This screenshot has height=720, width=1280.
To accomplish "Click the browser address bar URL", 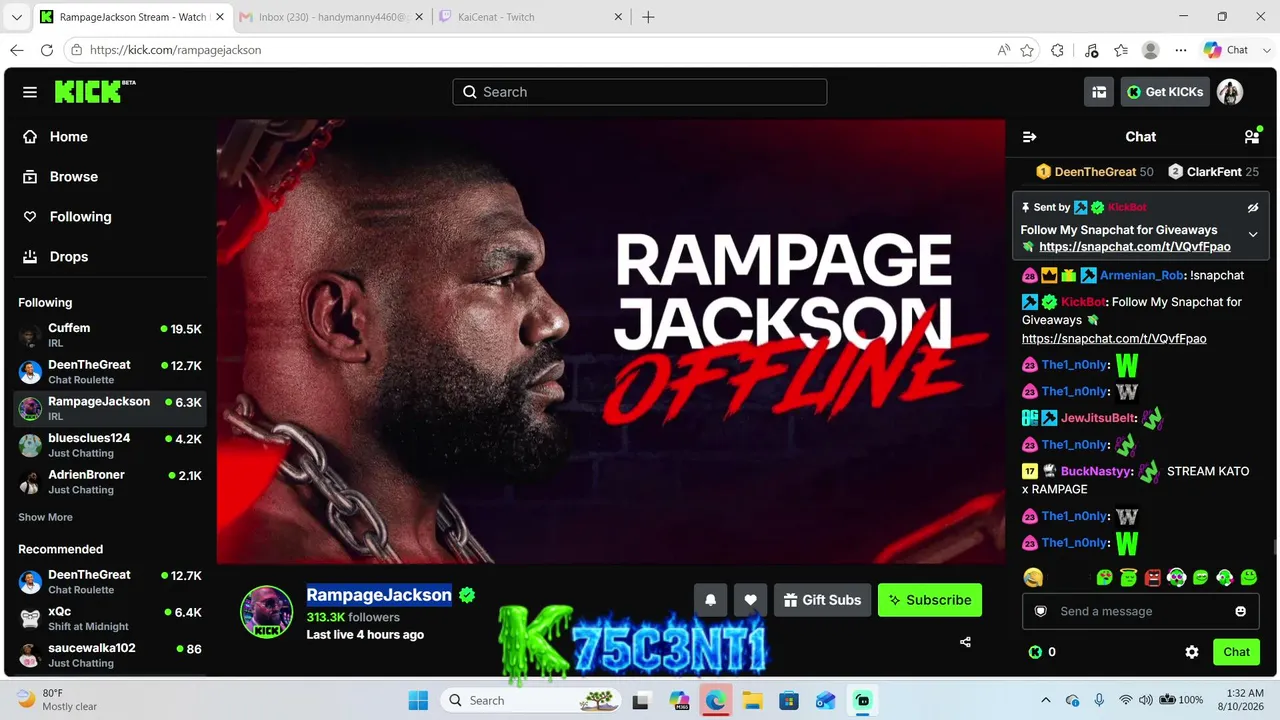I will pos(175,50).
